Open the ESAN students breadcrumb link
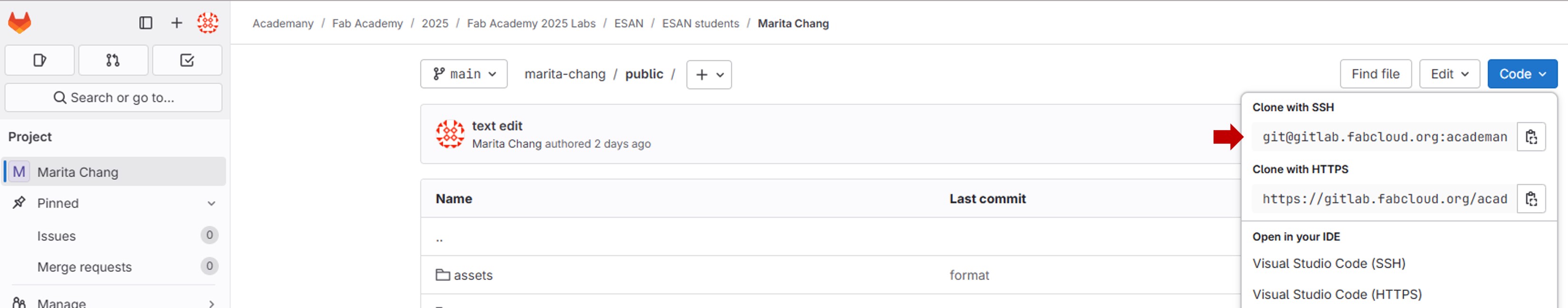Screen dimensions: 1568x308 pyautogui.click(x=700, y=23)
